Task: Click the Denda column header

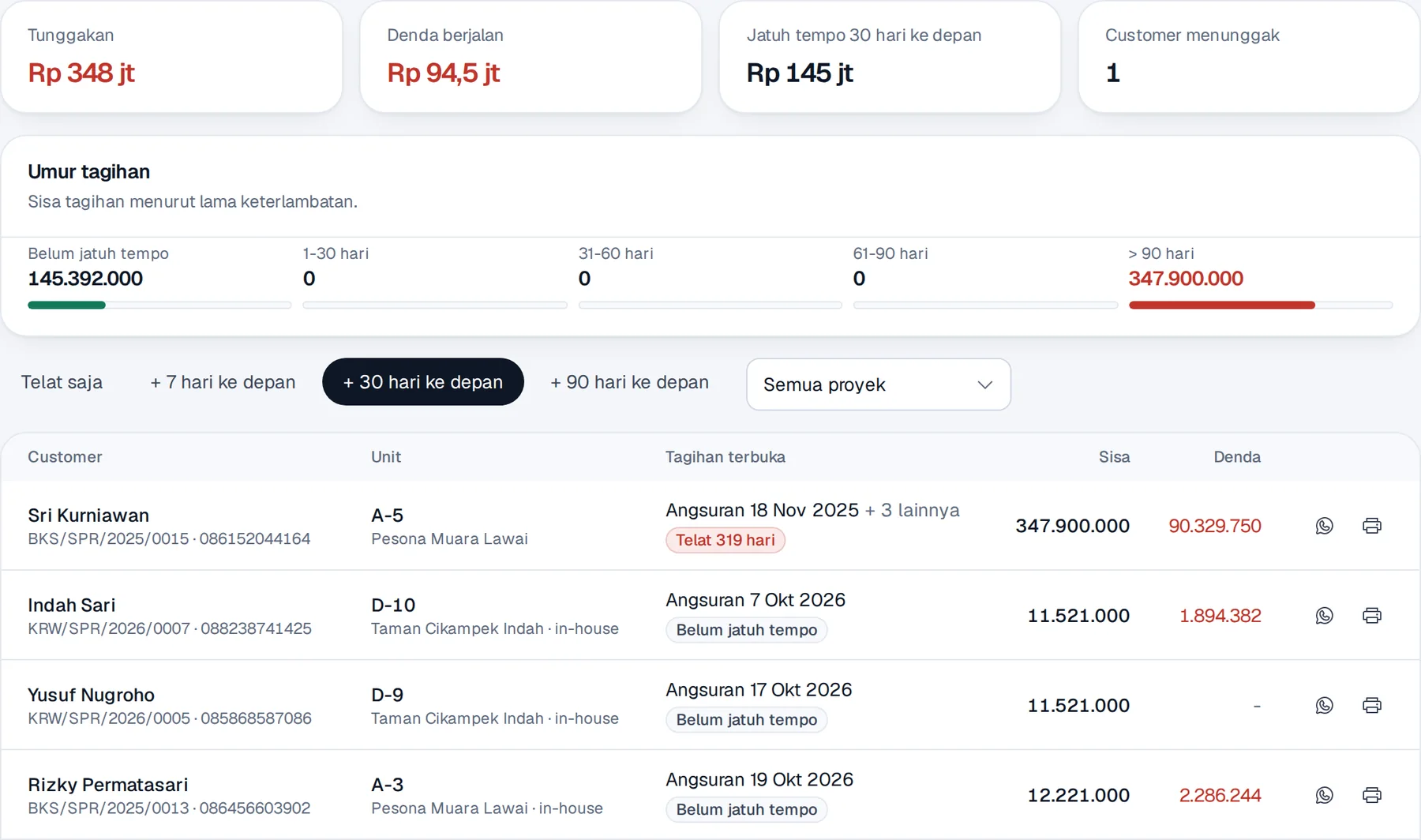Action: tap(1237, 457)
